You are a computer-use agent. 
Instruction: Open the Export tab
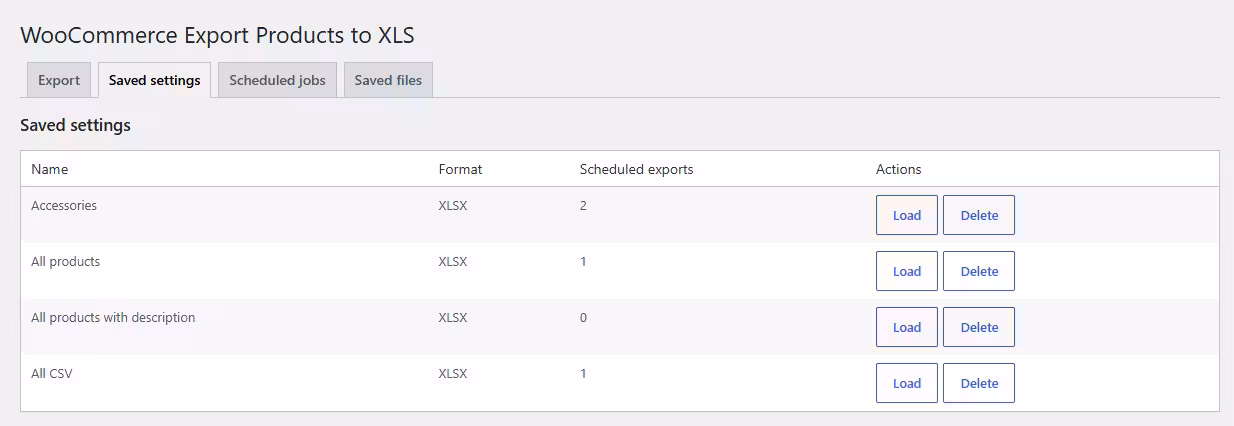point(59,80)
